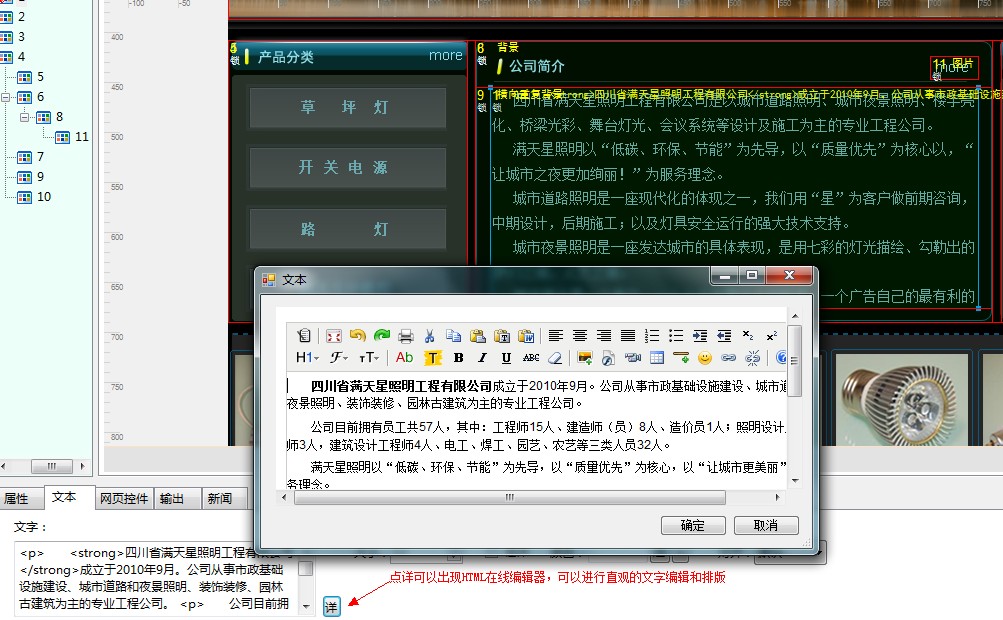Click the LED bulb product thumbnail

[902, 399]
